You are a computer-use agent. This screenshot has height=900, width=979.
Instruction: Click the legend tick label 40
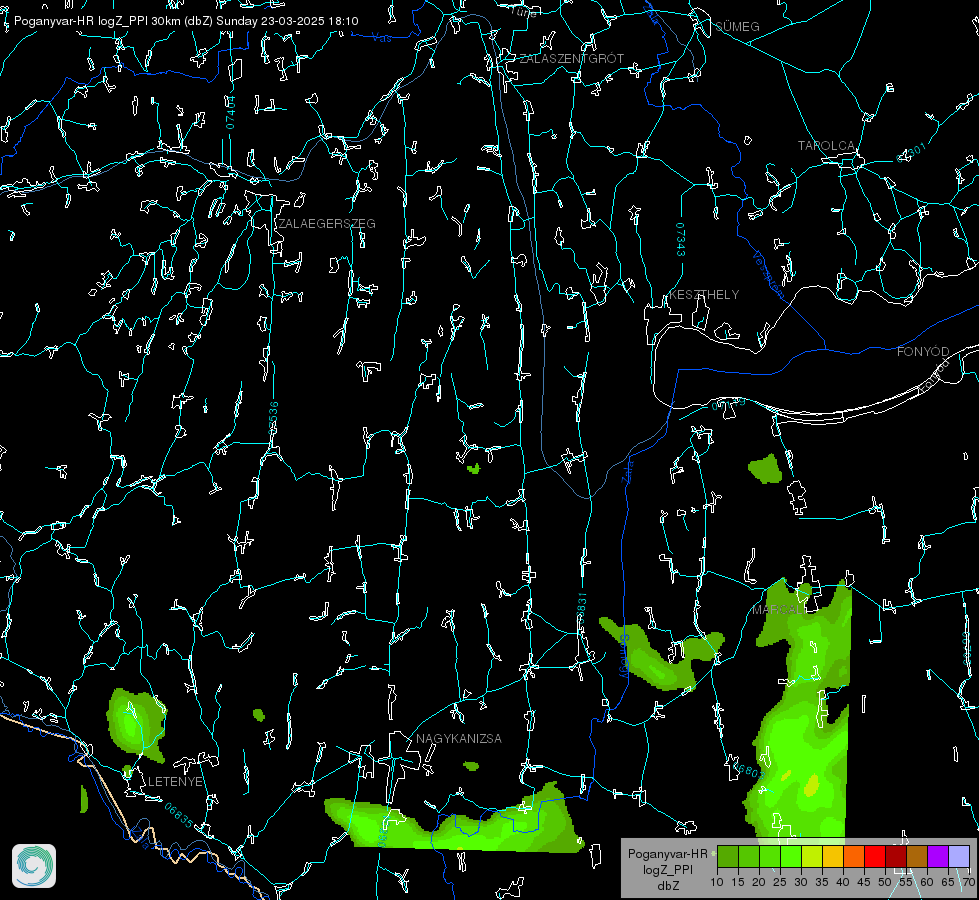pyautogui.click(x=843, y=882)
